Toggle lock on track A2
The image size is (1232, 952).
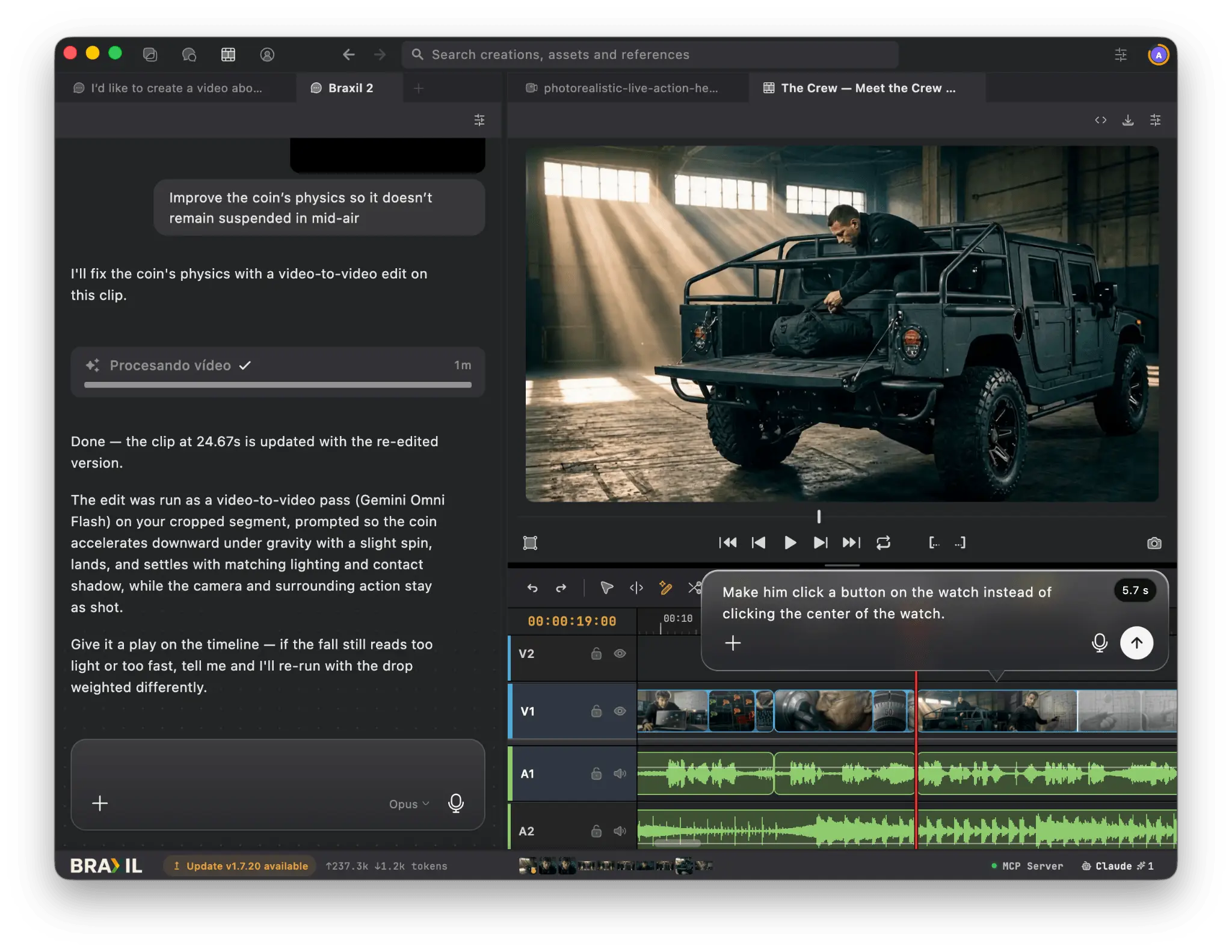coord(596,831)
